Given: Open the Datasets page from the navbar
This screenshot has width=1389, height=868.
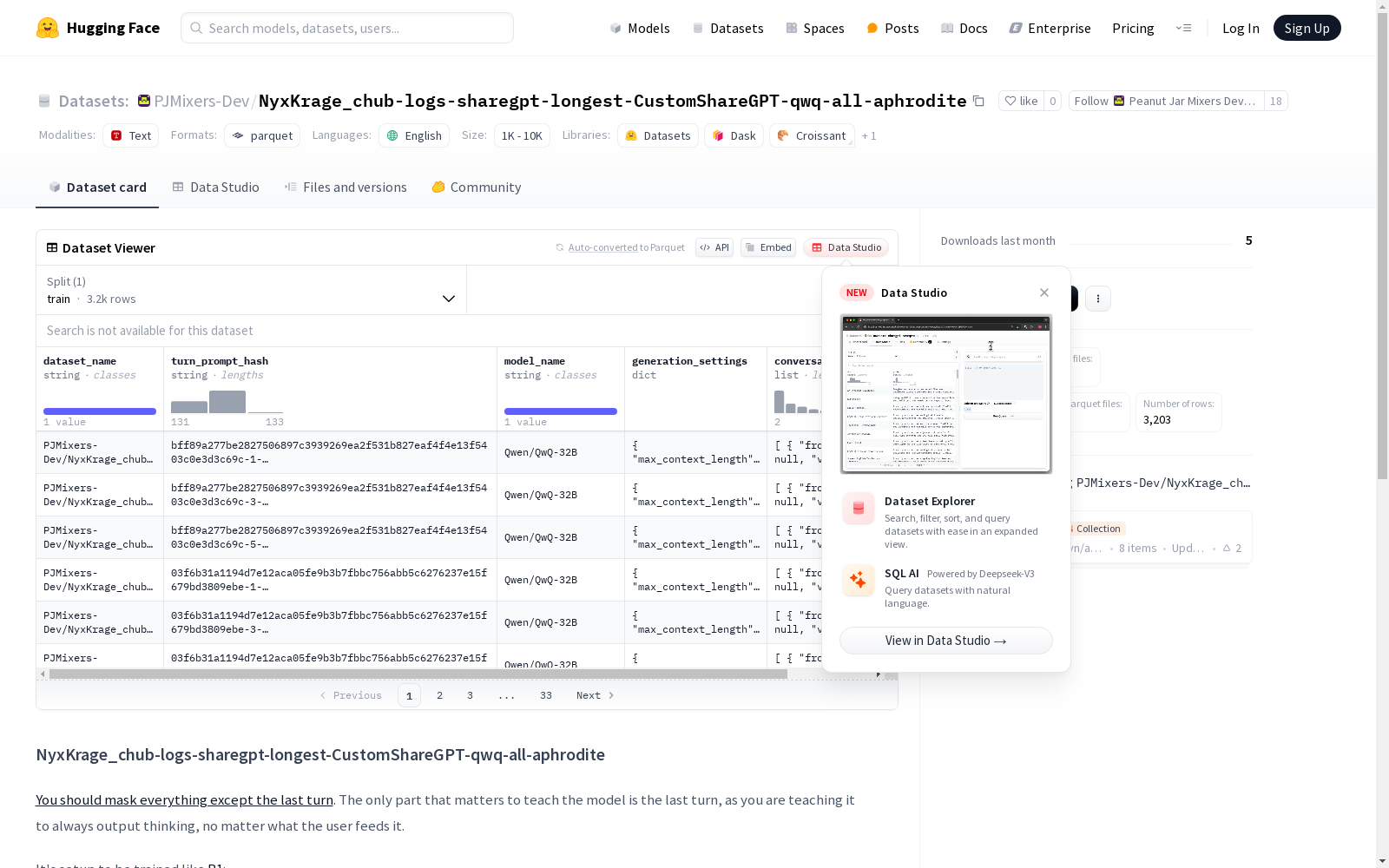Looking at the screenshot, I should (727, 28).
